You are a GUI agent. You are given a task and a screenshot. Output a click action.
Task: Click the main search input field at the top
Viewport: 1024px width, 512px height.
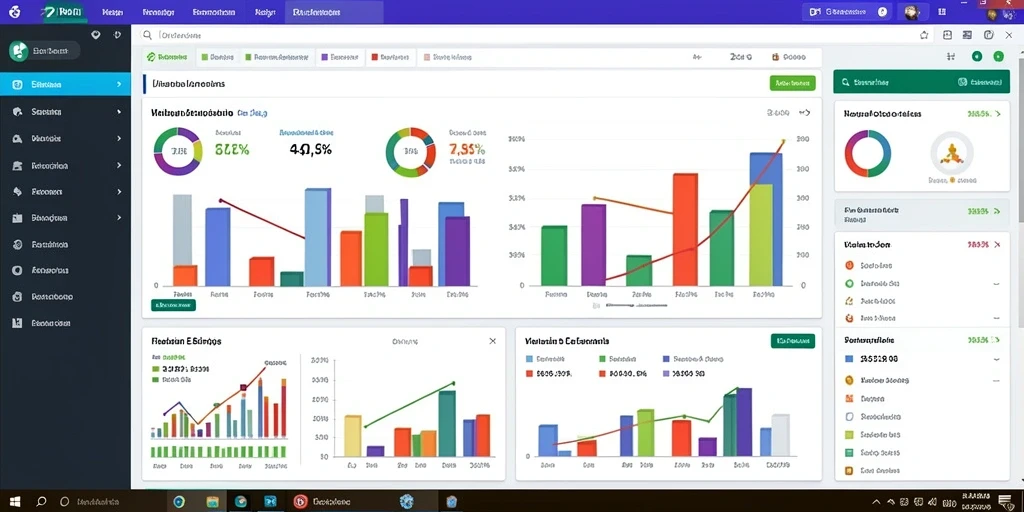[x=529, y=35]
